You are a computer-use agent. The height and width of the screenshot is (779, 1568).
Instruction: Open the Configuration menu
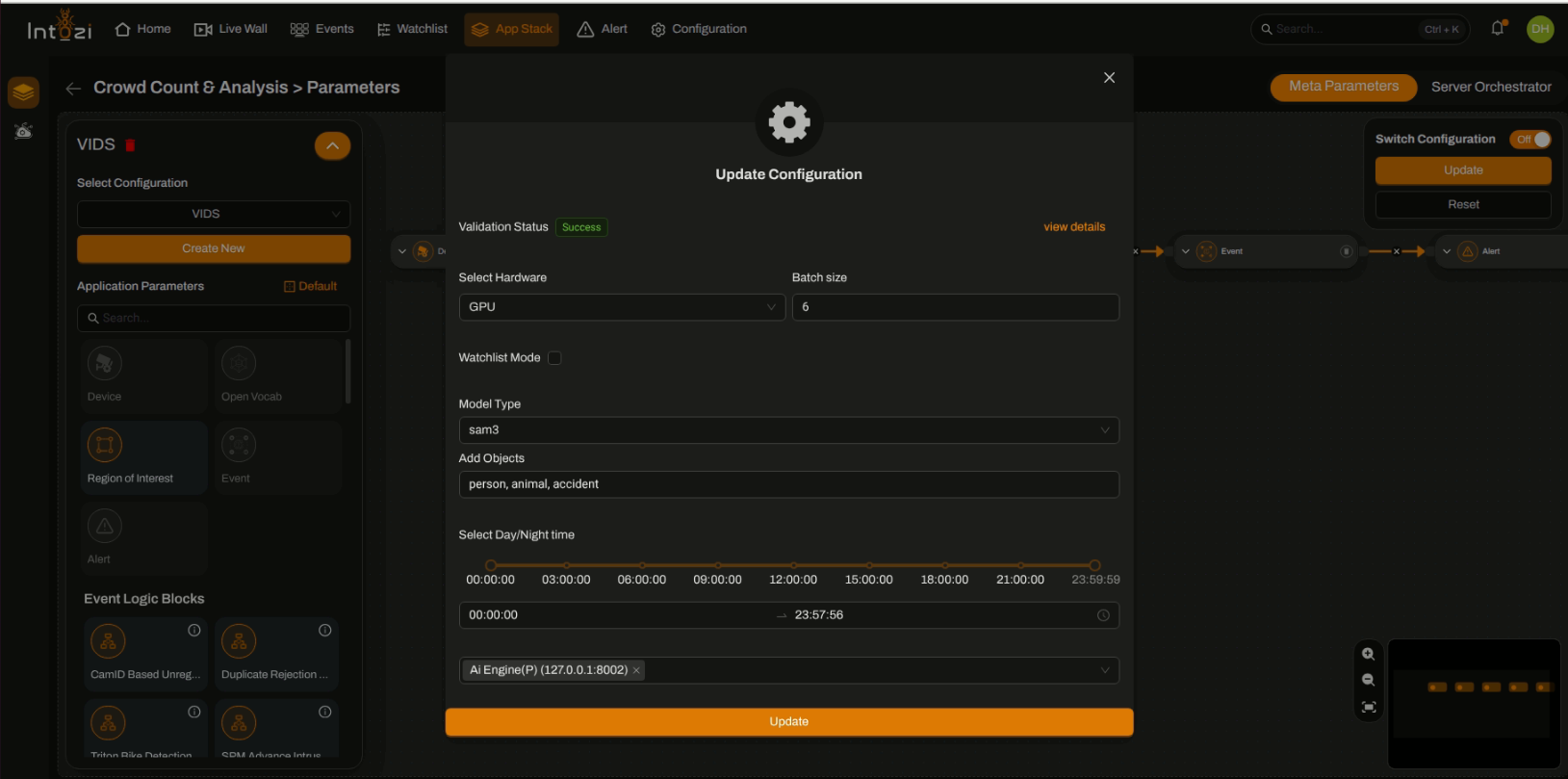click(699, 29)
